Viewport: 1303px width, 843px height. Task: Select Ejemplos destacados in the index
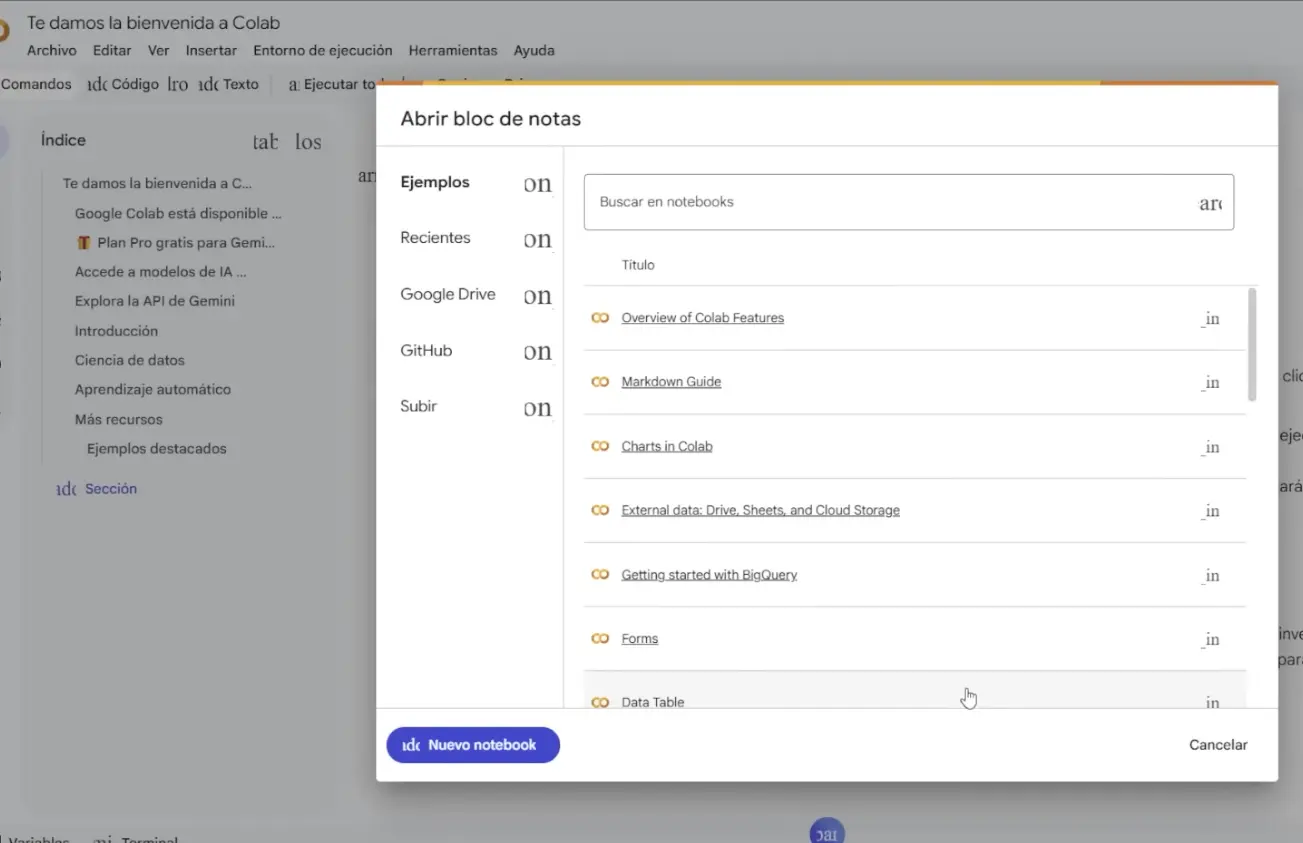coord(156,449)
